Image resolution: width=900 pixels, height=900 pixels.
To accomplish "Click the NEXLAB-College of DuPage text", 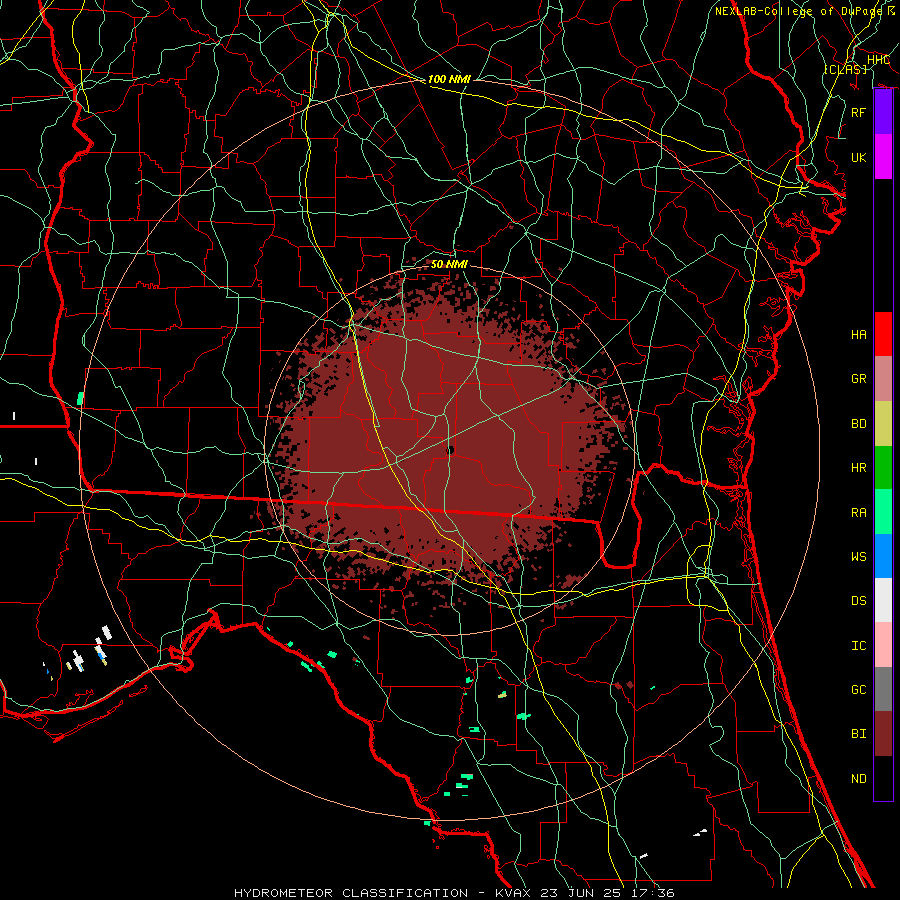I will [x=798, y=11].
